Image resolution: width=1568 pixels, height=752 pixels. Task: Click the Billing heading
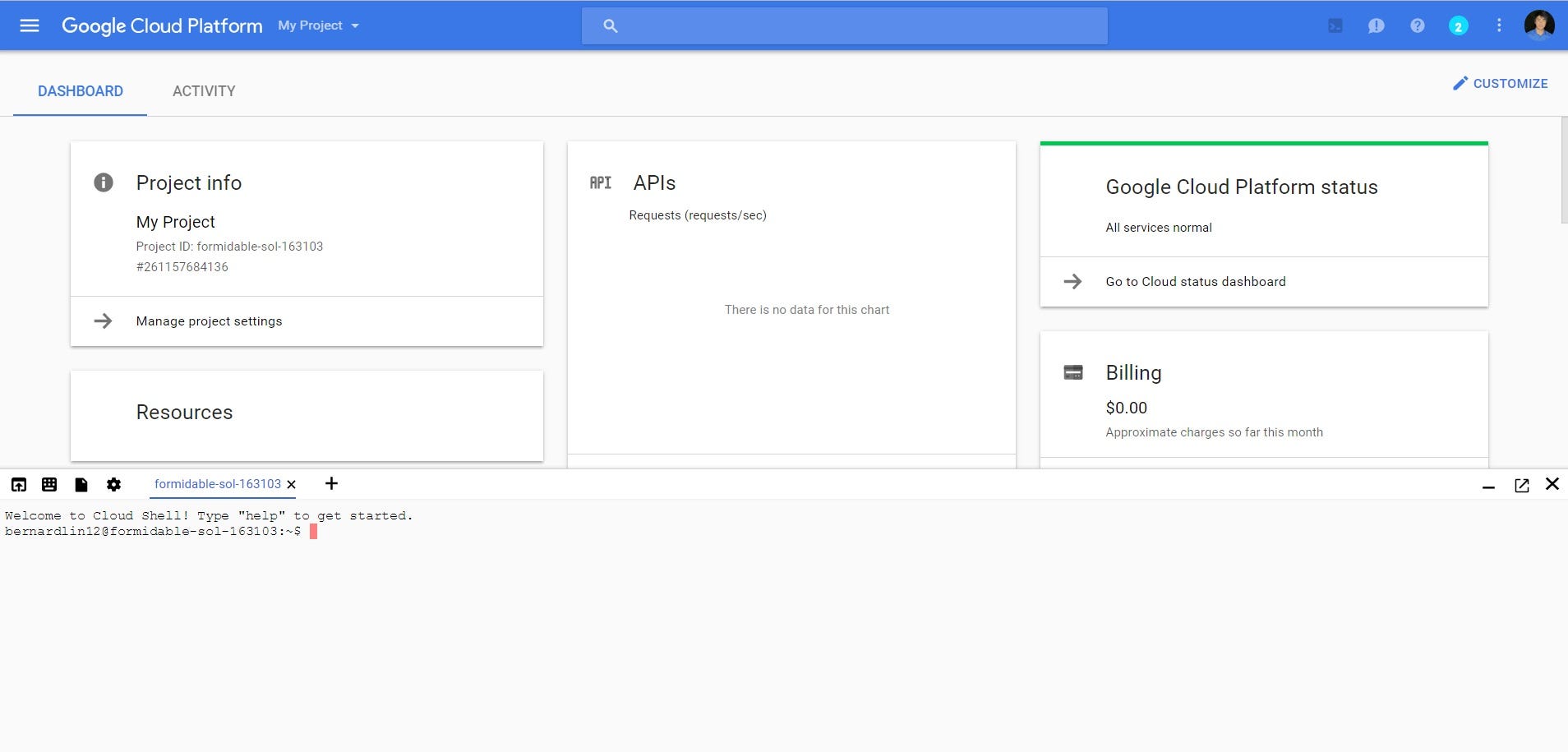tap(1133, 372)
